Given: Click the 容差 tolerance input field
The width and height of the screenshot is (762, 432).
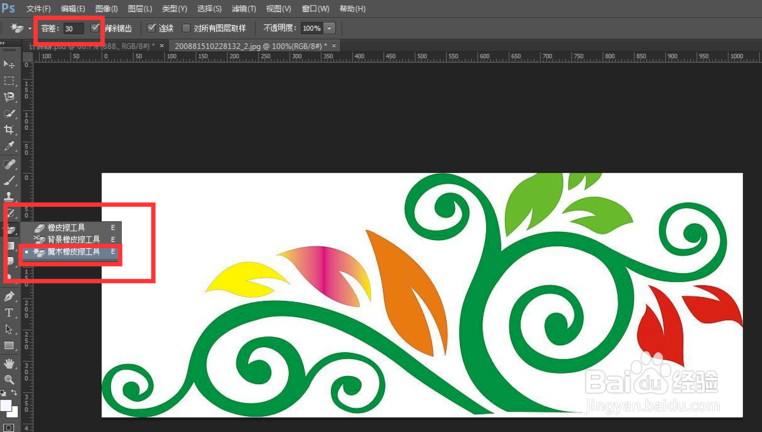Looking at the screenshot, I should 73,29.
